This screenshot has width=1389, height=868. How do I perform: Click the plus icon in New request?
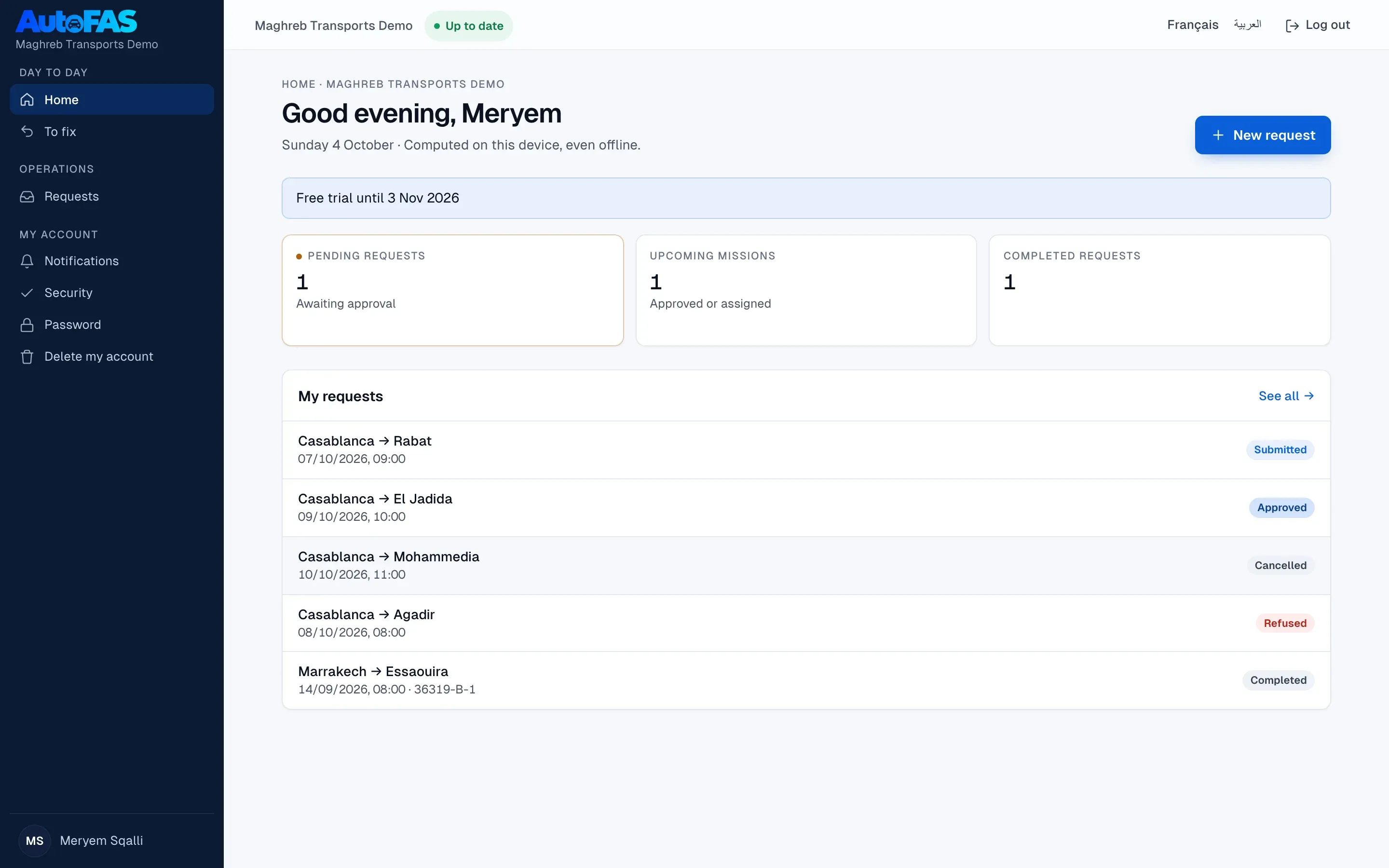tap(1218, 135)
